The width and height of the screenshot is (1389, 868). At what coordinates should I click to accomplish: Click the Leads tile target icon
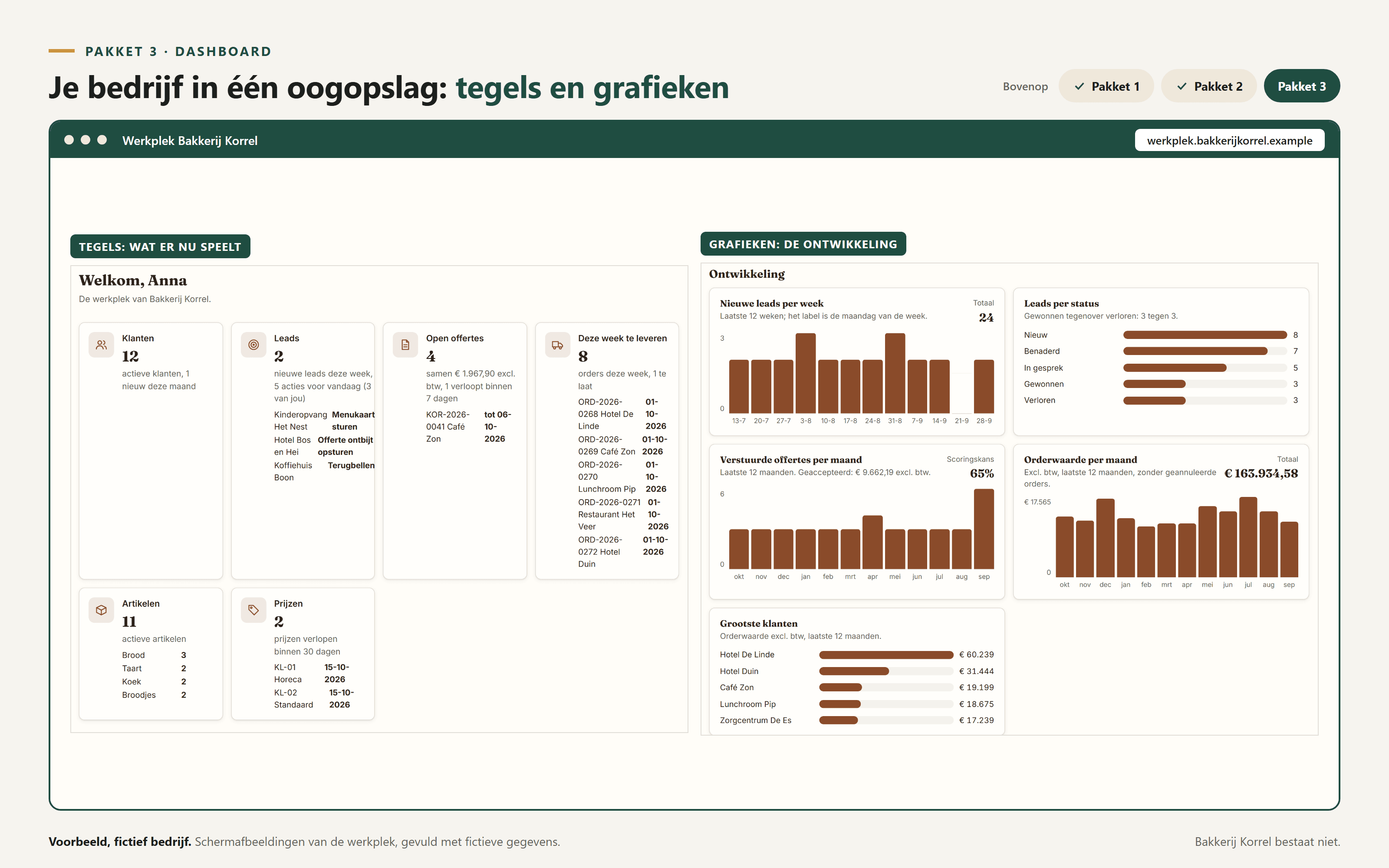(253, 345)
